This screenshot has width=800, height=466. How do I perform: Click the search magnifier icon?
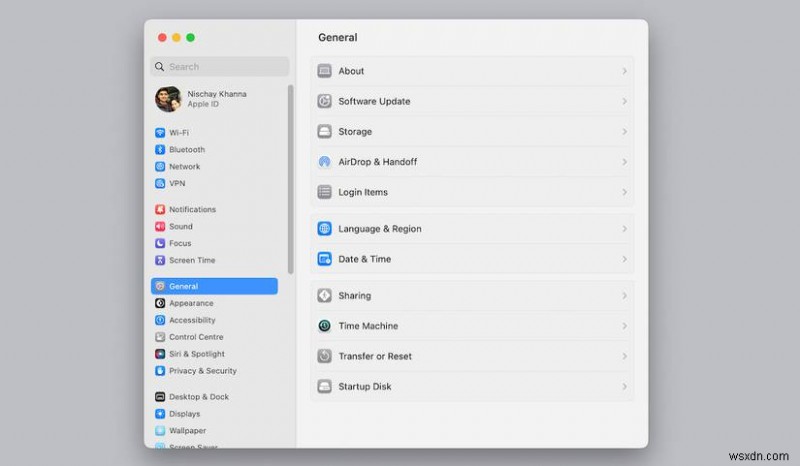(x=160, y=66)
